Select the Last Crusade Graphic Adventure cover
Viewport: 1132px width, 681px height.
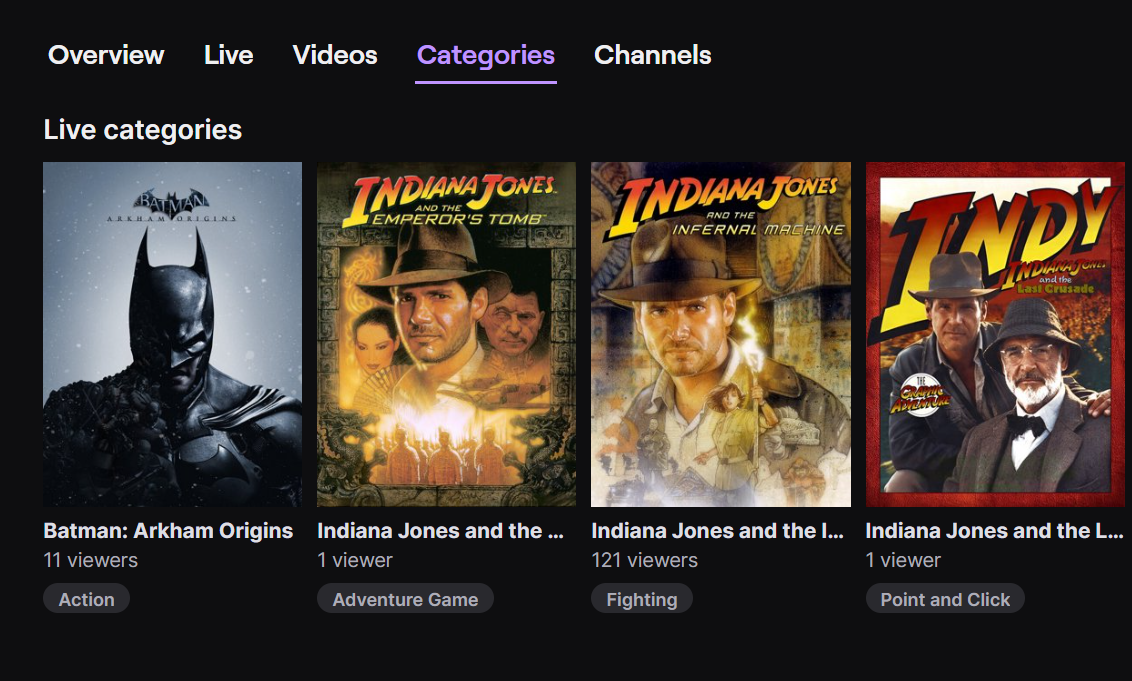tap(995, 334)
